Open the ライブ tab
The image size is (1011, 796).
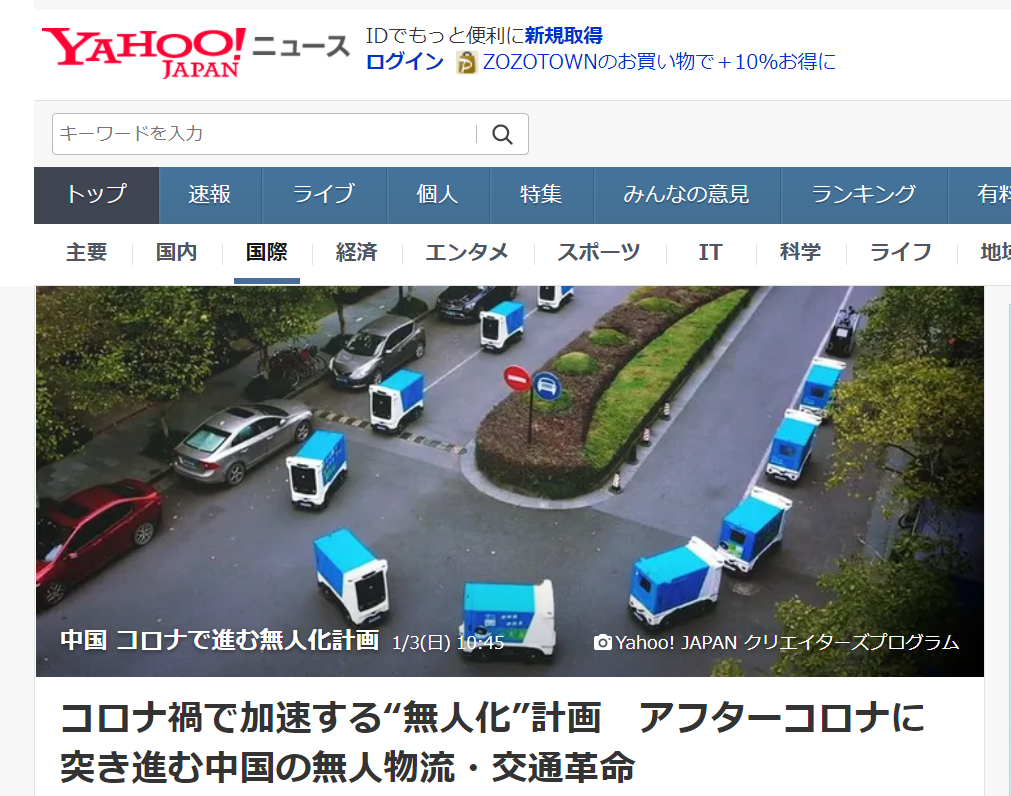coord(324,195)
